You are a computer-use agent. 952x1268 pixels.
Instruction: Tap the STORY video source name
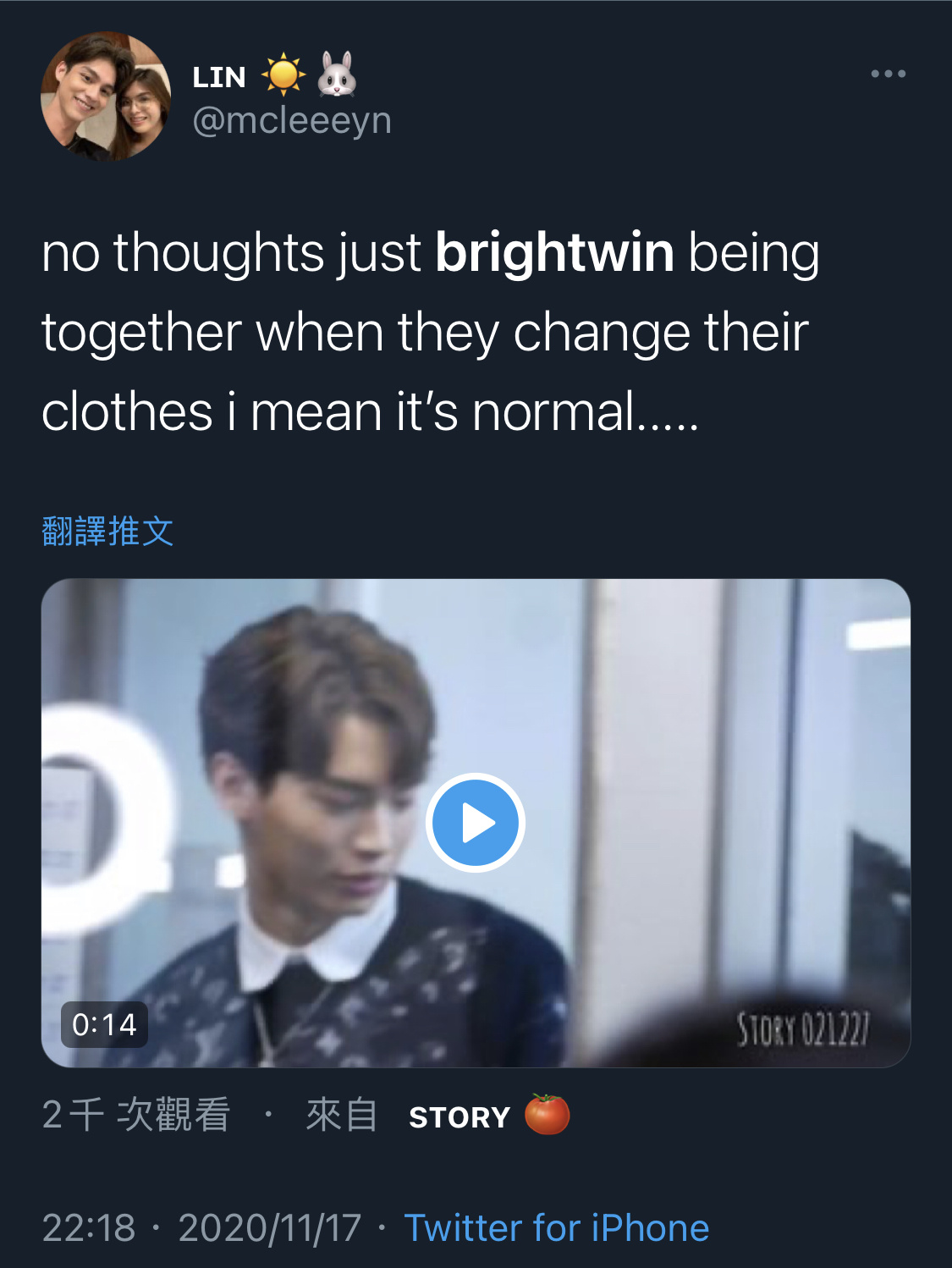click(x=459, y=1117)
